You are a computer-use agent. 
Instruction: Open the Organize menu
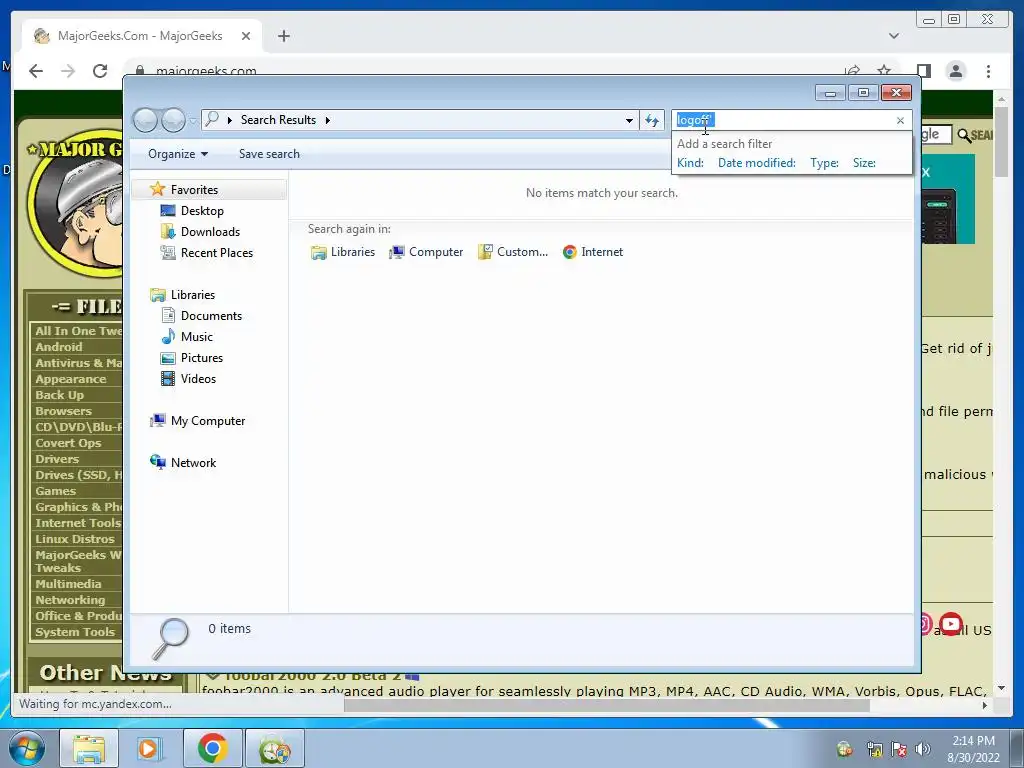[178, 154]
